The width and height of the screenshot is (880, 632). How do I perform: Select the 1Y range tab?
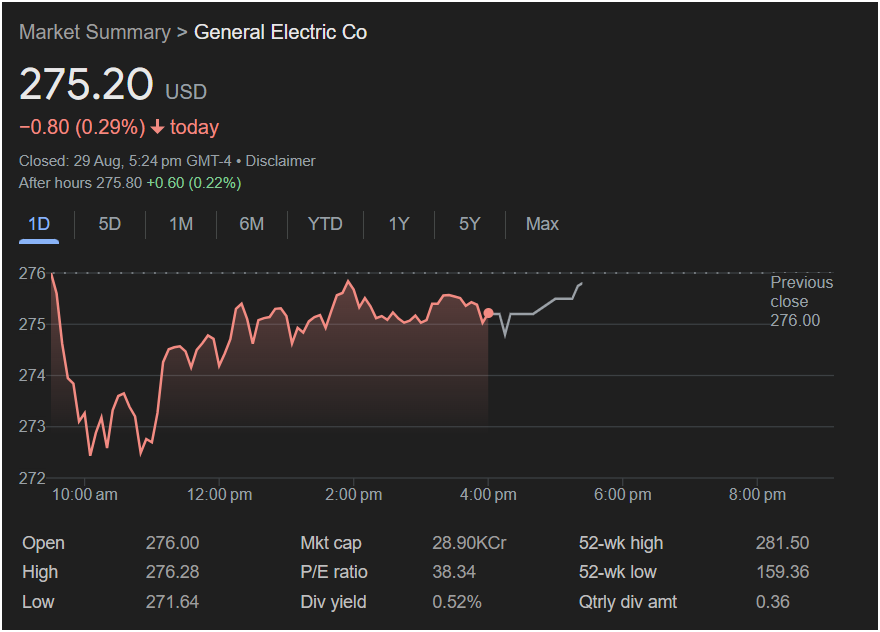point(399,224)
